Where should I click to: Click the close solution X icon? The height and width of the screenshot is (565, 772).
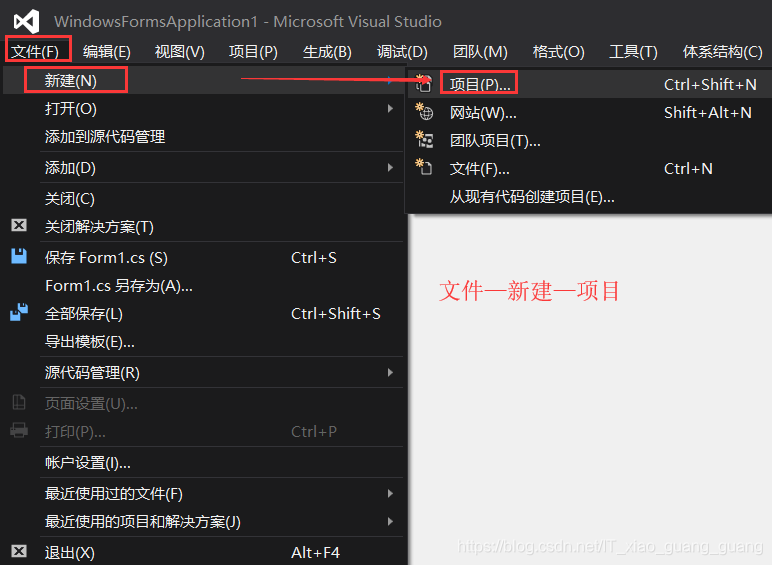(x=19, y=225)
